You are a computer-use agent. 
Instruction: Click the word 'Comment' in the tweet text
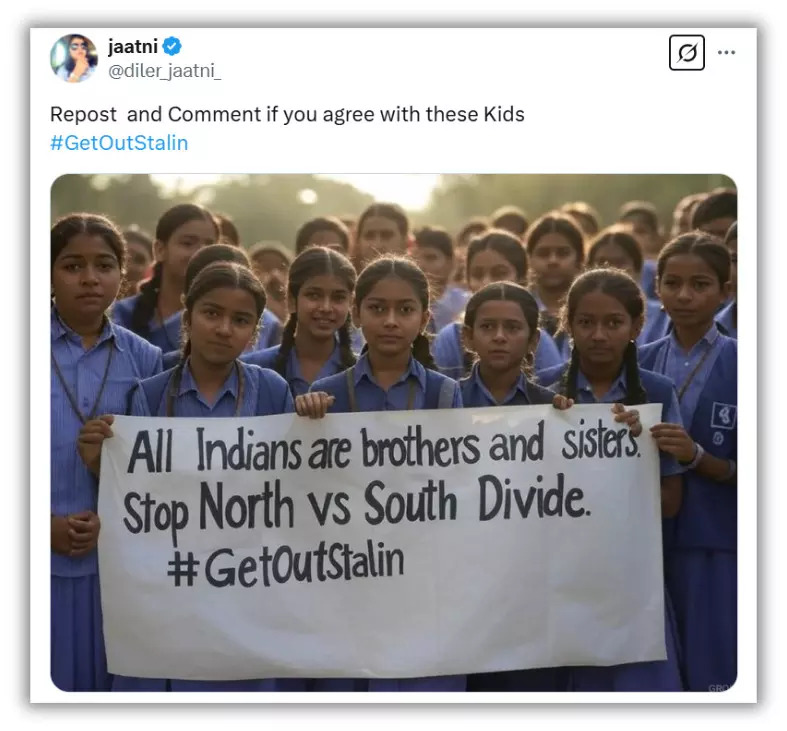pyautogui.click(x=214, y=114)
